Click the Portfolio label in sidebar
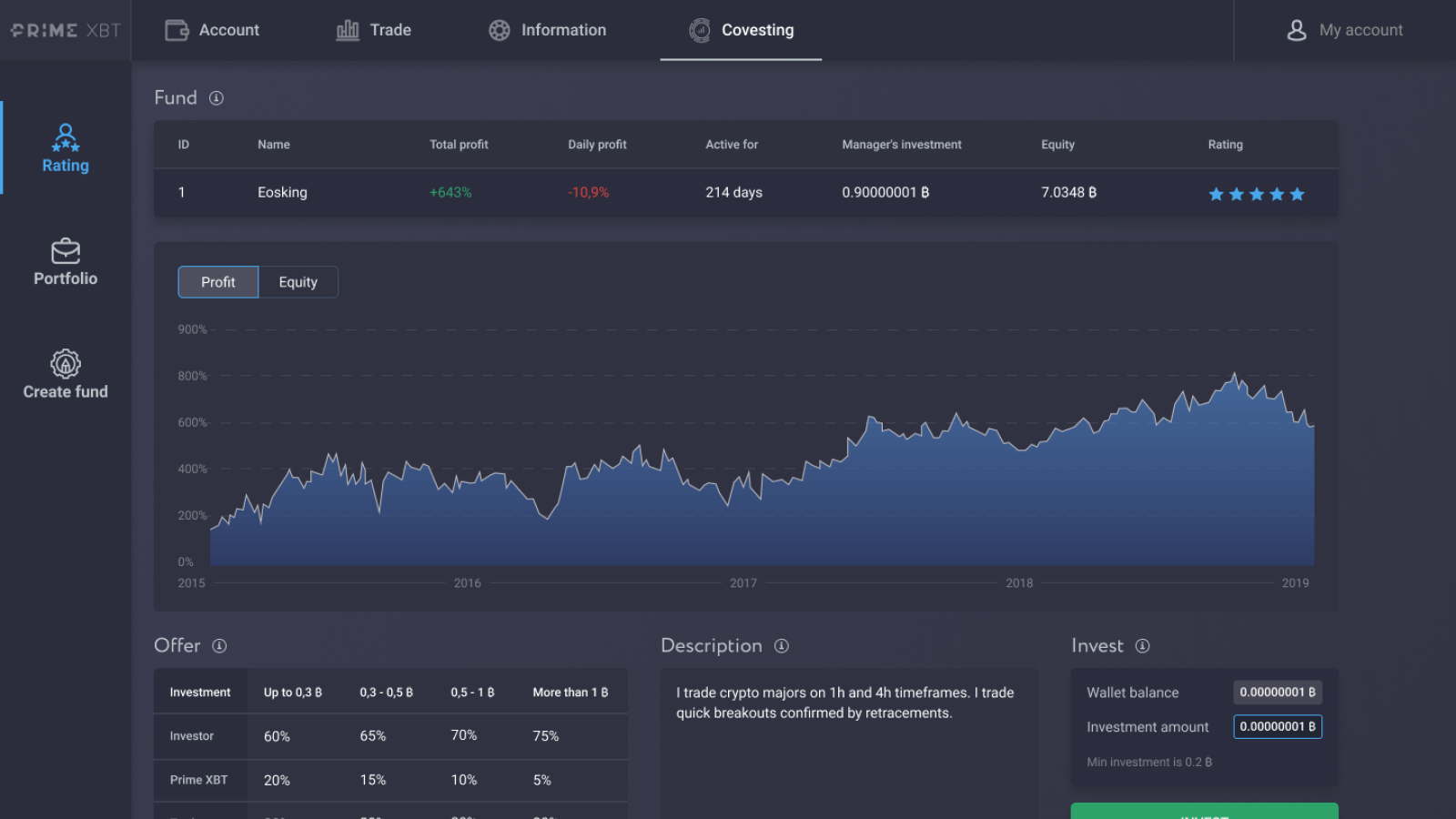The width and height of the screenshot is (1456, 819). point(66,278)
